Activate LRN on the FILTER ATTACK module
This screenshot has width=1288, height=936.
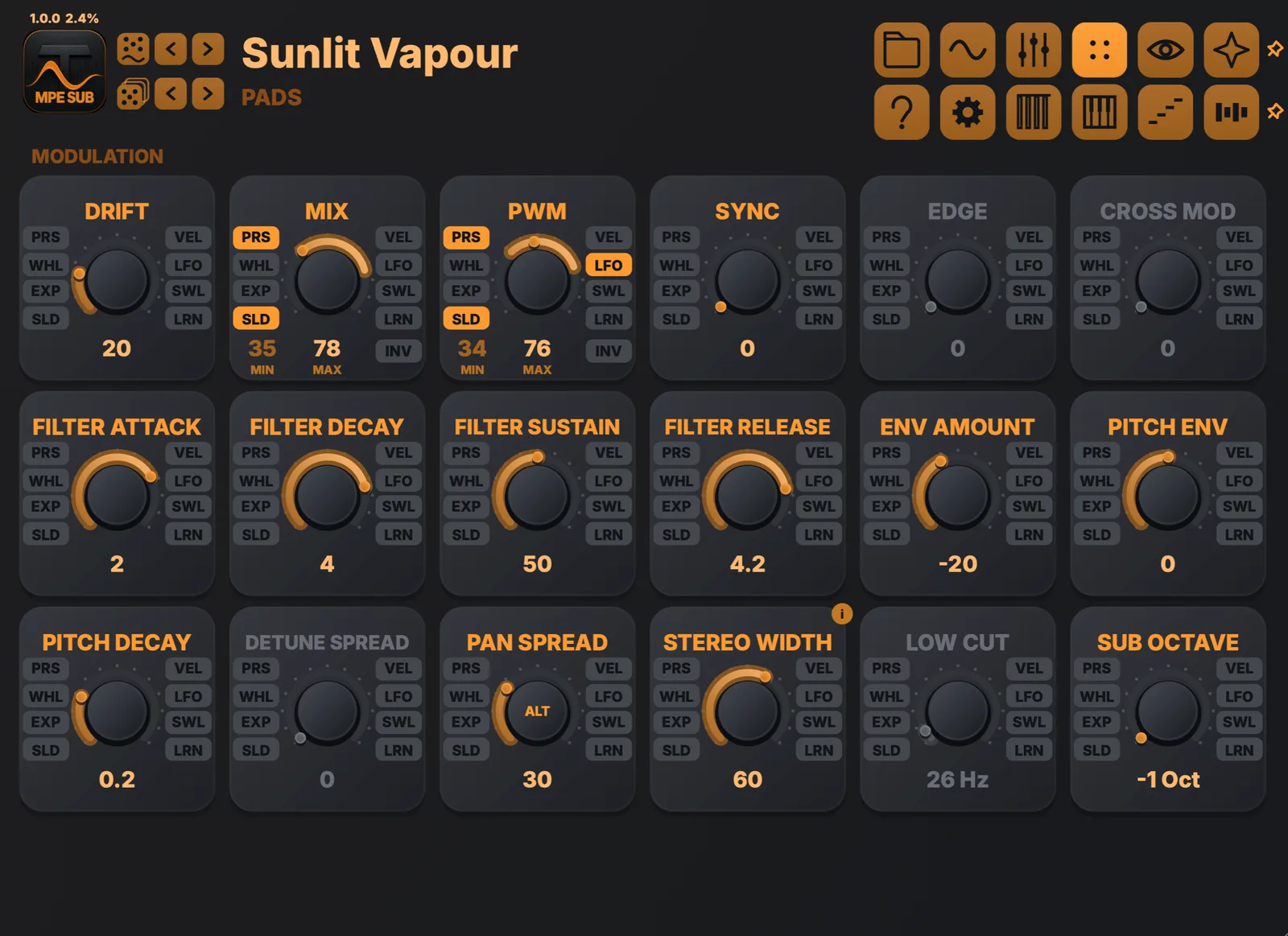pyautogui.click(x=188, y=534)
